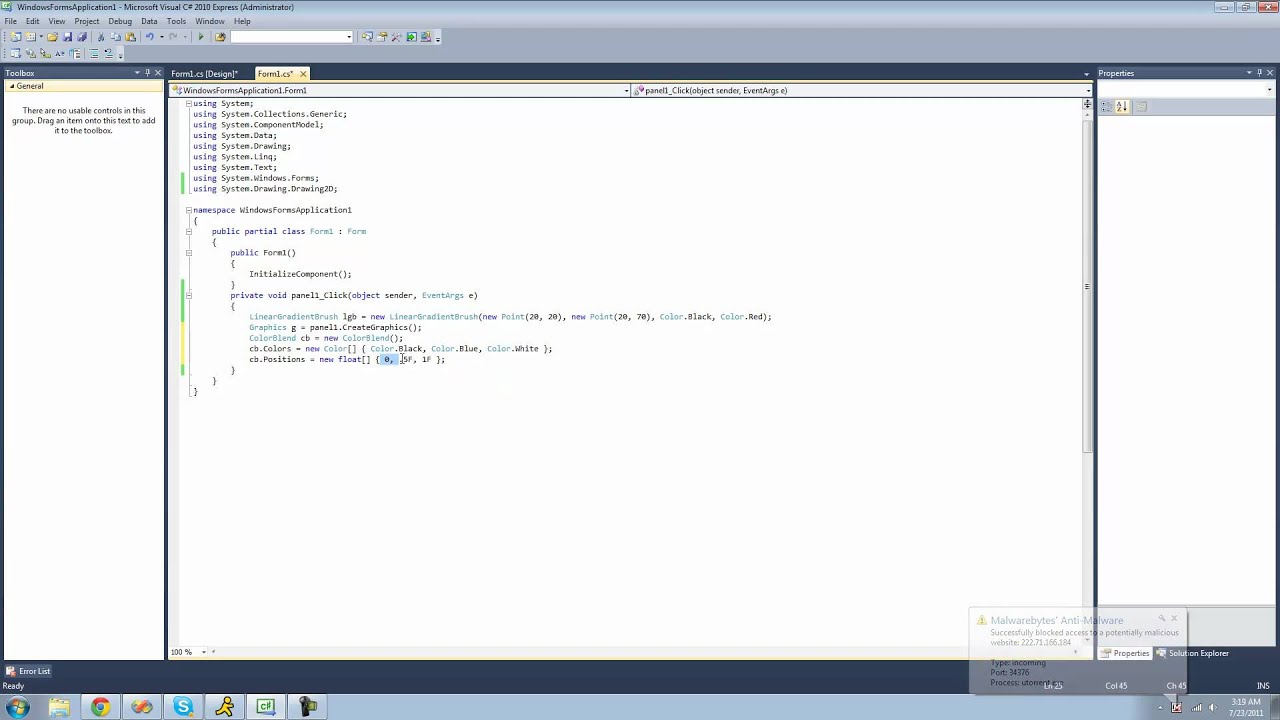The height and width of the screenshot is (720, 1280).
Task: Open the 100 % zoom dropdown
Action: pyautogui.click(x=204, y=652)
